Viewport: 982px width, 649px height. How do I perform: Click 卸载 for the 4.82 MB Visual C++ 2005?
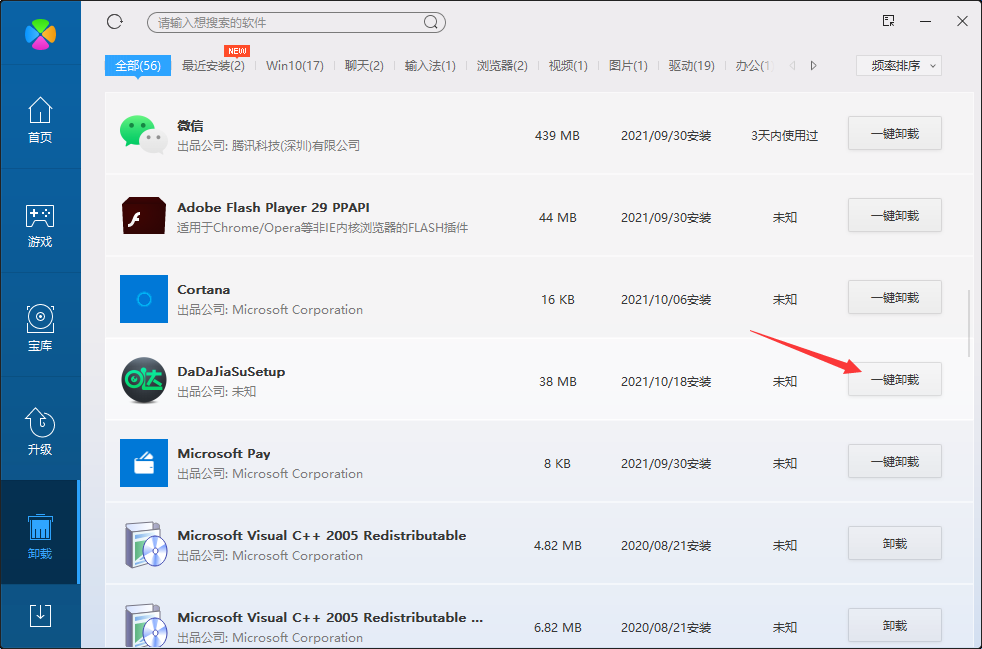click(895, 543)
